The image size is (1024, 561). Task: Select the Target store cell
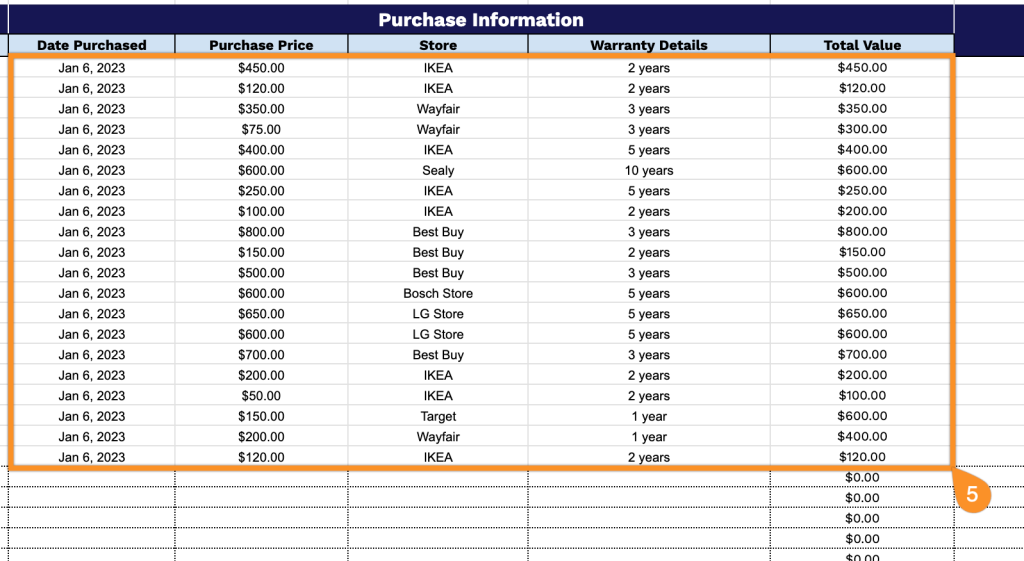(438, 416)
